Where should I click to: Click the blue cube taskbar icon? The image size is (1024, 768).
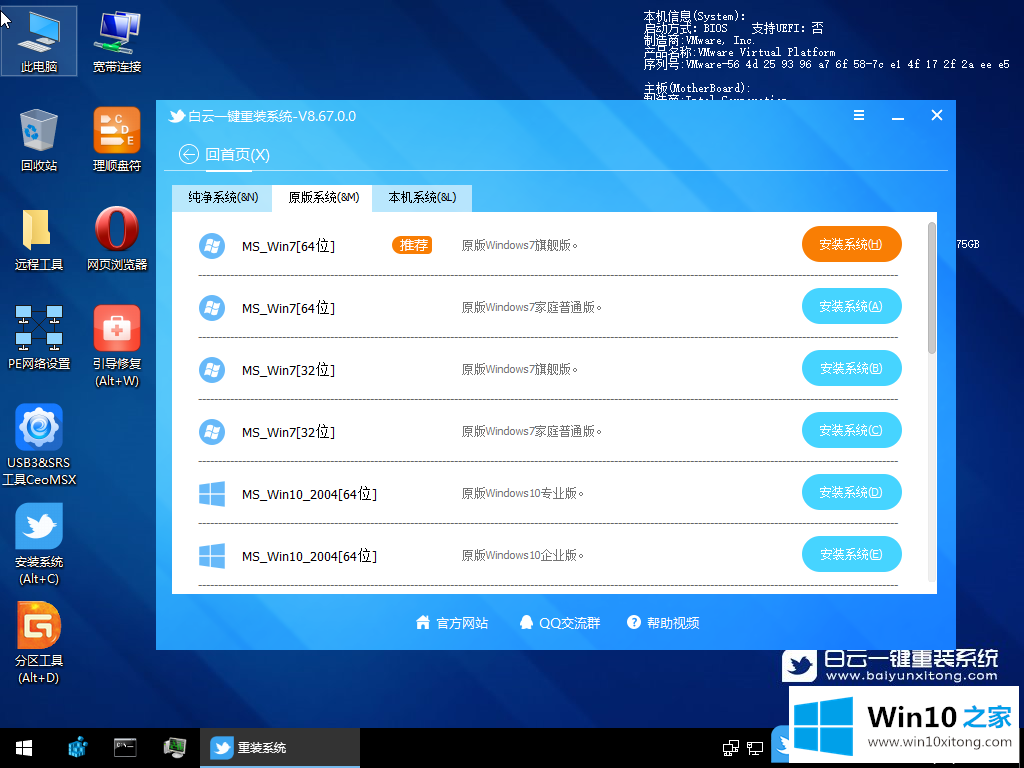click(x=78, y=748)
